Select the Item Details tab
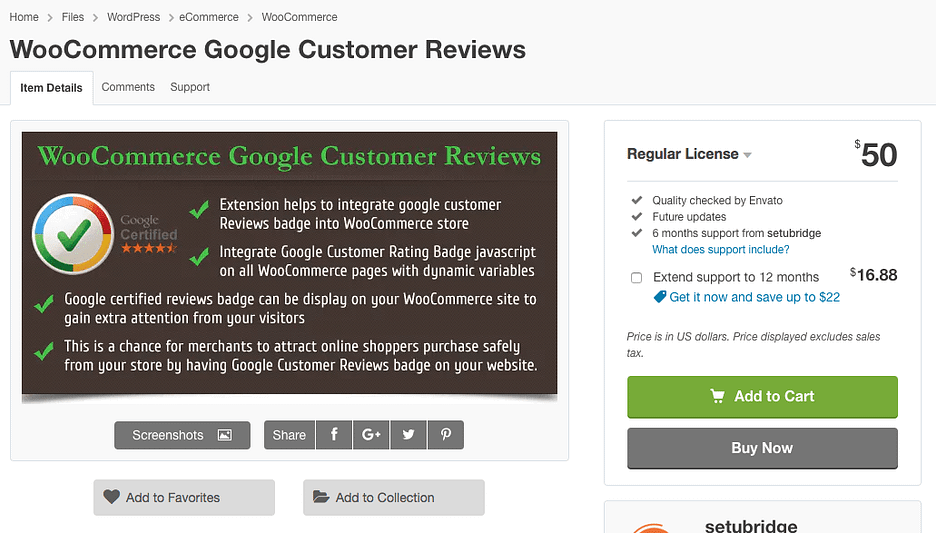This screenshot has width=936, height=533. [x=51, y=88]
